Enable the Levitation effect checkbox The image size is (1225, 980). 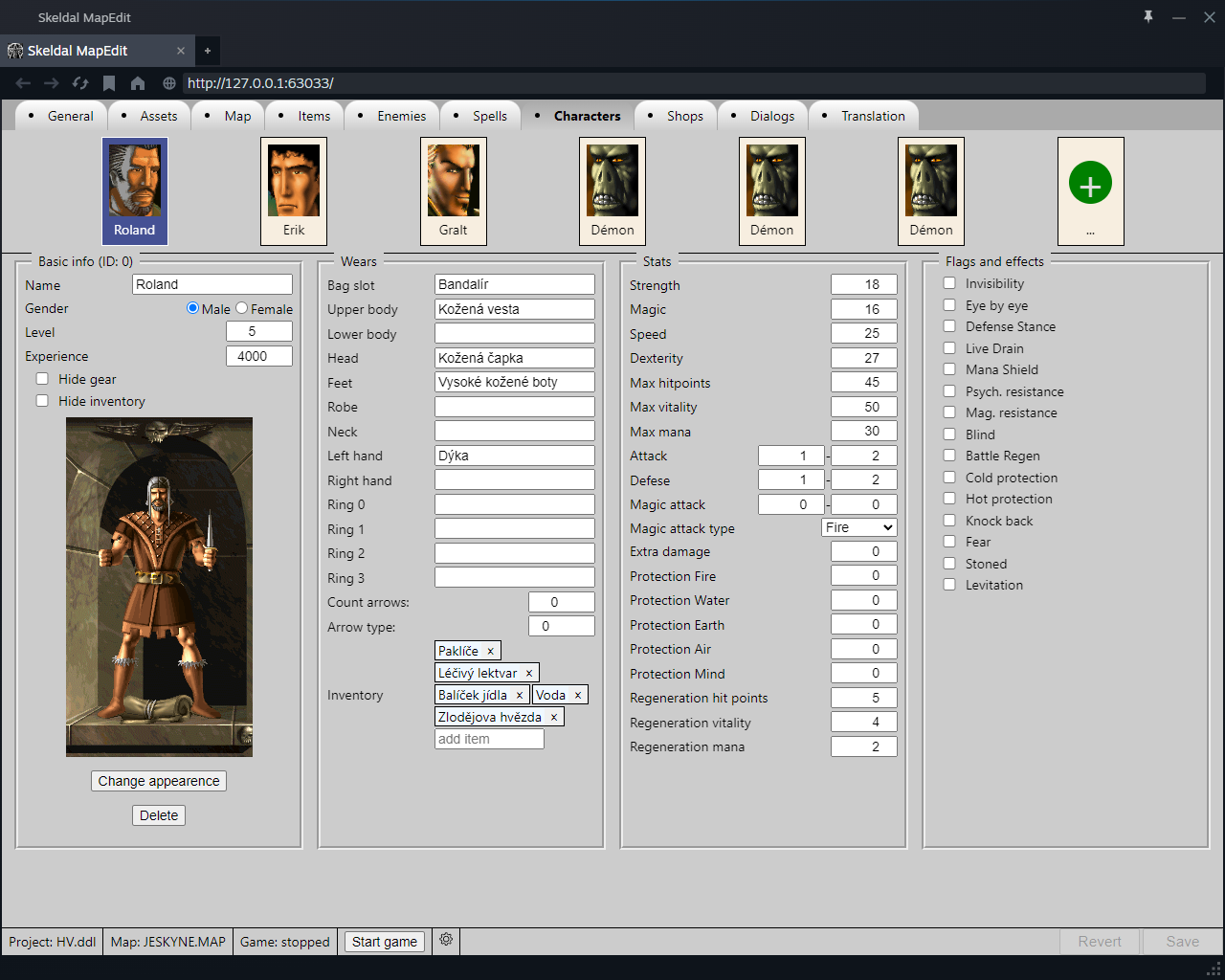click(x=949, y=585)
